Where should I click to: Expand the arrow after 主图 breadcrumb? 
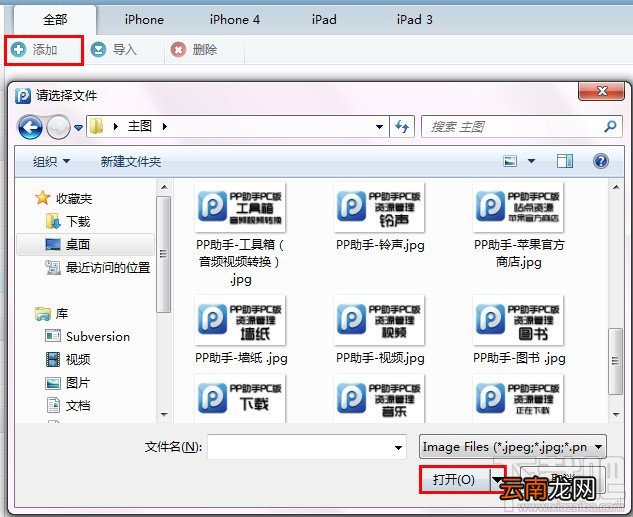pyautogui.click(x=165, y=126)
